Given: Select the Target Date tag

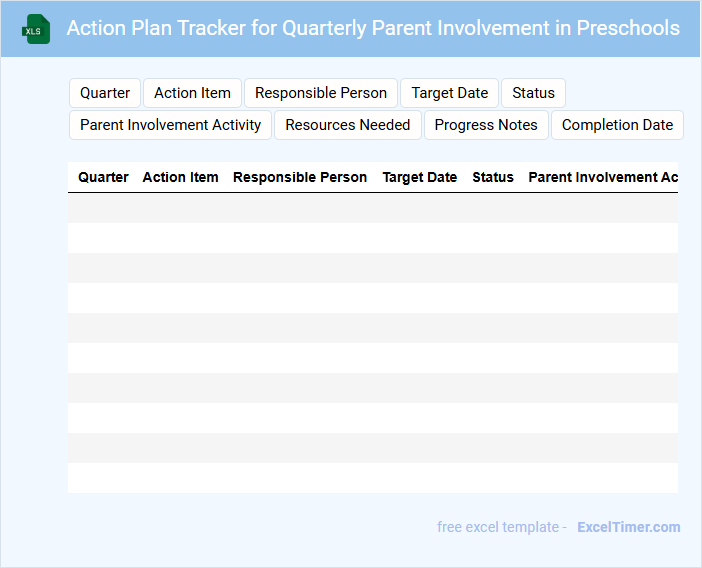Looking at the screenshot, I should point(450,93).
